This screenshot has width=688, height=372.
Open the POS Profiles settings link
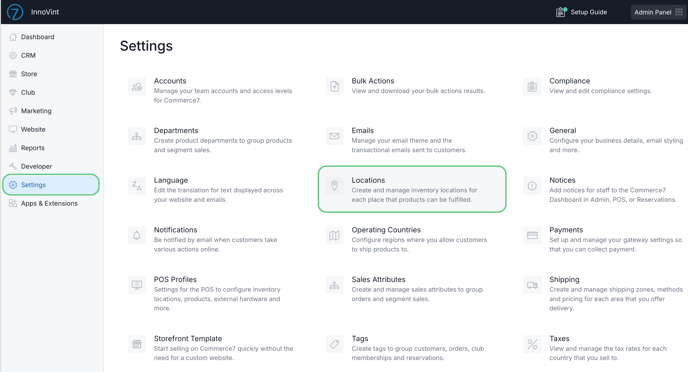point(175,279)
